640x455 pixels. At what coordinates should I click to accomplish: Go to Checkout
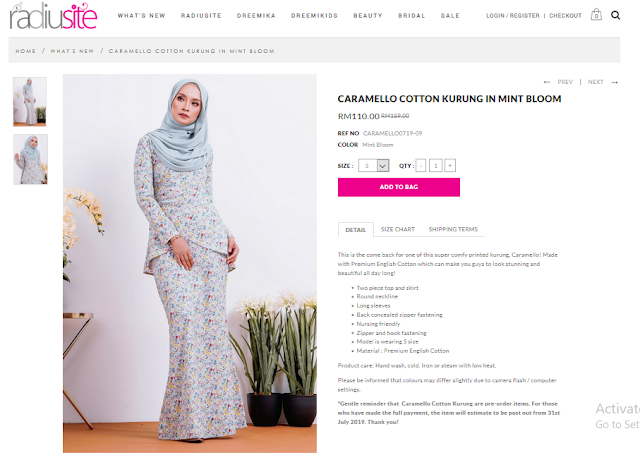(x=565, y=16)
